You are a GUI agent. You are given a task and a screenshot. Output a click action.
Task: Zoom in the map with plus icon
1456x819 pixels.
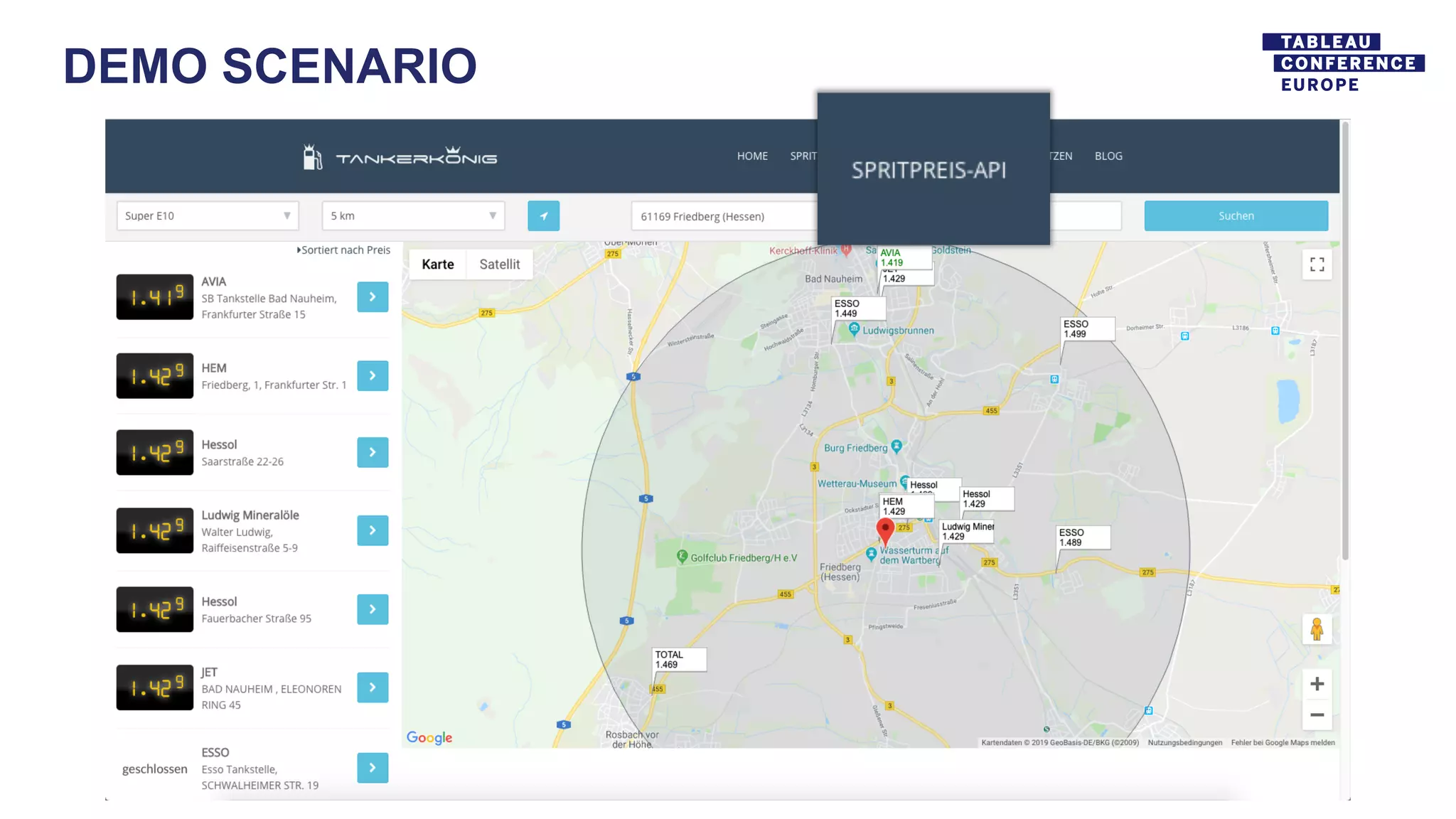point(1317,684)
